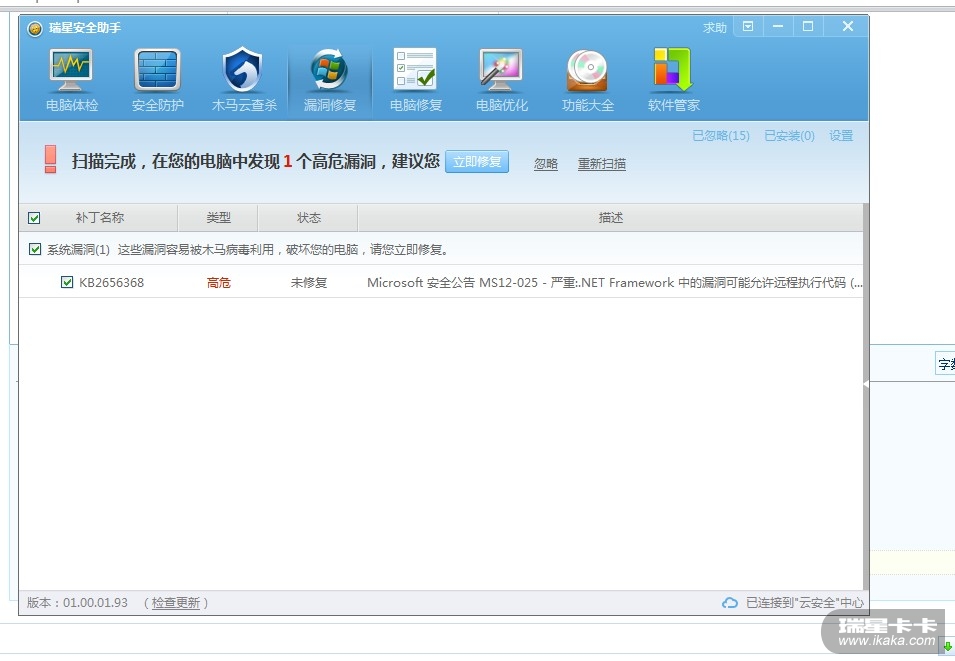The image size is (955, 661).
Task: Click the 版本：01.00.01.93 version text
Action: click(x=77, y=603)
